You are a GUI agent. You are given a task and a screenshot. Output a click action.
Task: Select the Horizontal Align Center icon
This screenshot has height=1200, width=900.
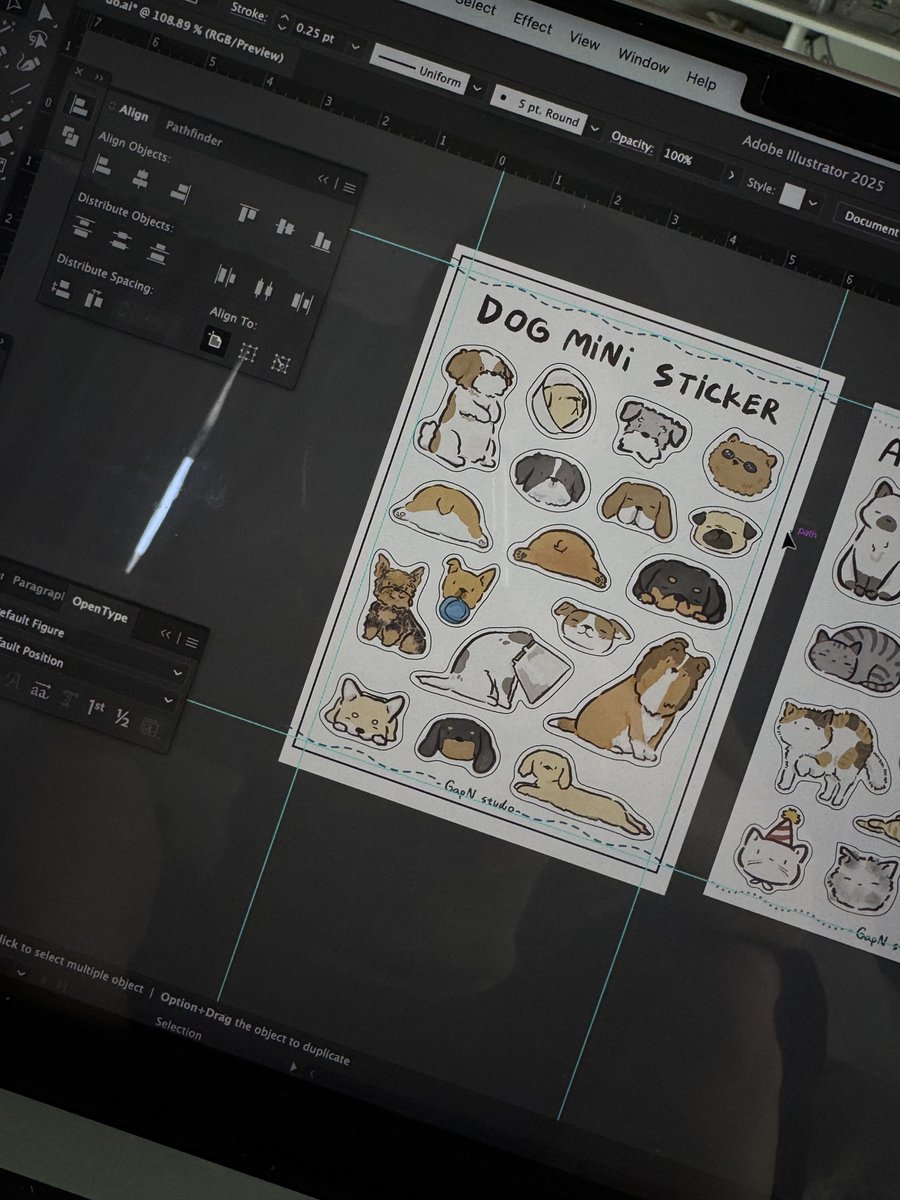pos(140,180)
